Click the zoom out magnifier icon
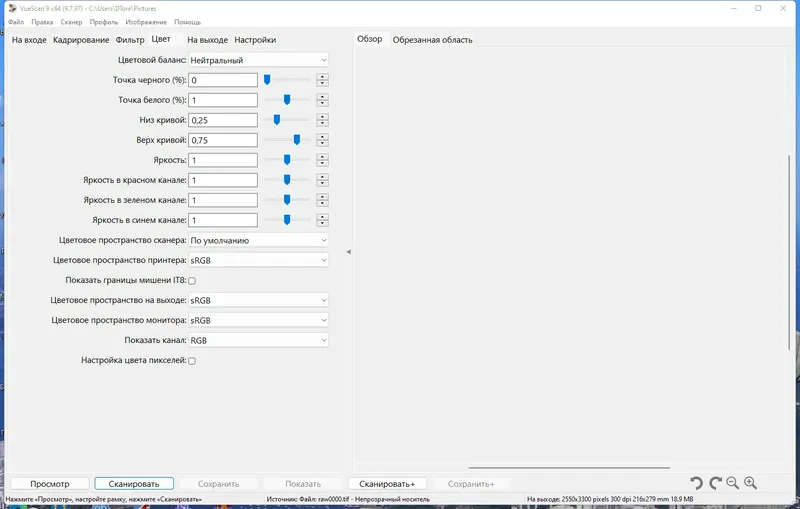Image resolution: width=800 pixels, height=509 pixels. pos(733,483)
